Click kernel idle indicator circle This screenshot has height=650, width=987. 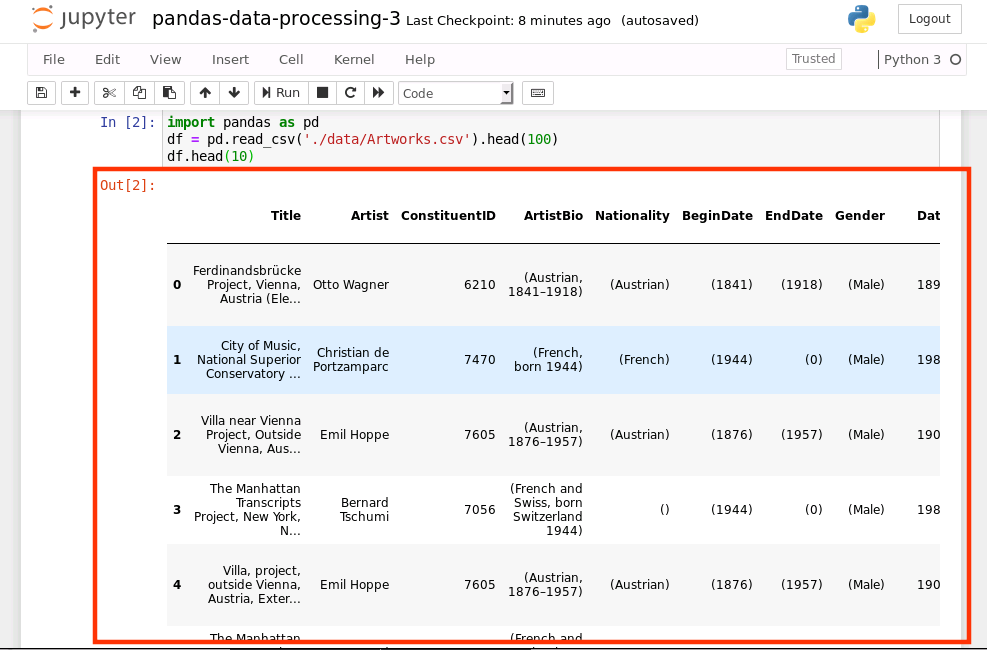[956, 60]
